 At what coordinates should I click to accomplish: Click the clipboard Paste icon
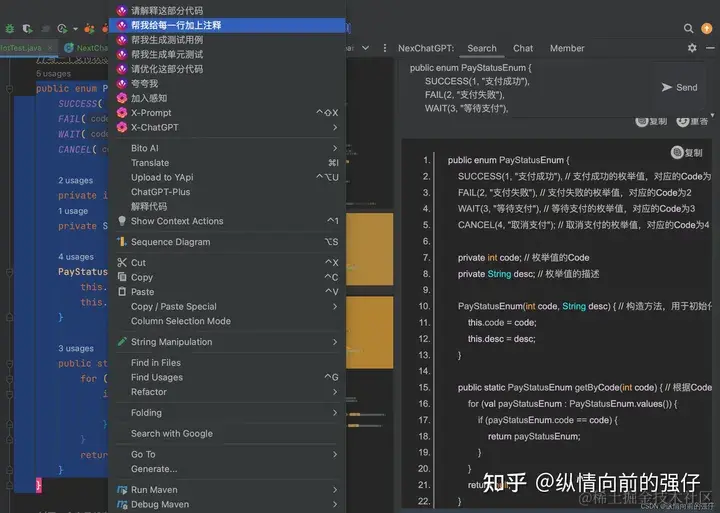pos(122,292)
